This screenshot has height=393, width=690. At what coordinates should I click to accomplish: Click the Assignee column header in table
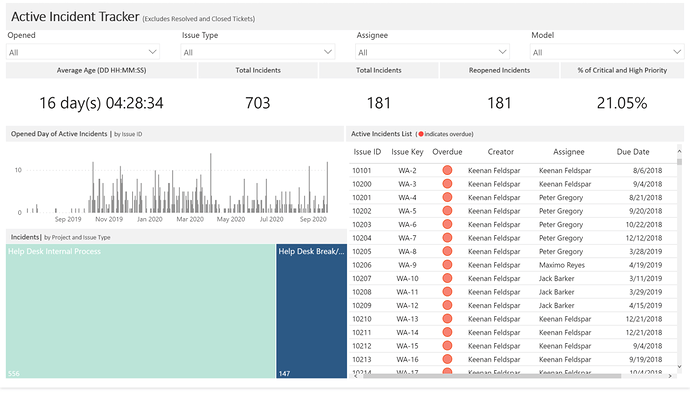click(x=569, y=152)
